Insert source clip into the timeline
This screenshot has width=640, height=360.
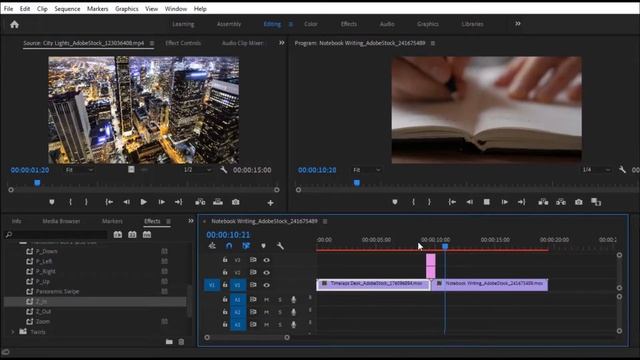(x=200, y=202)
